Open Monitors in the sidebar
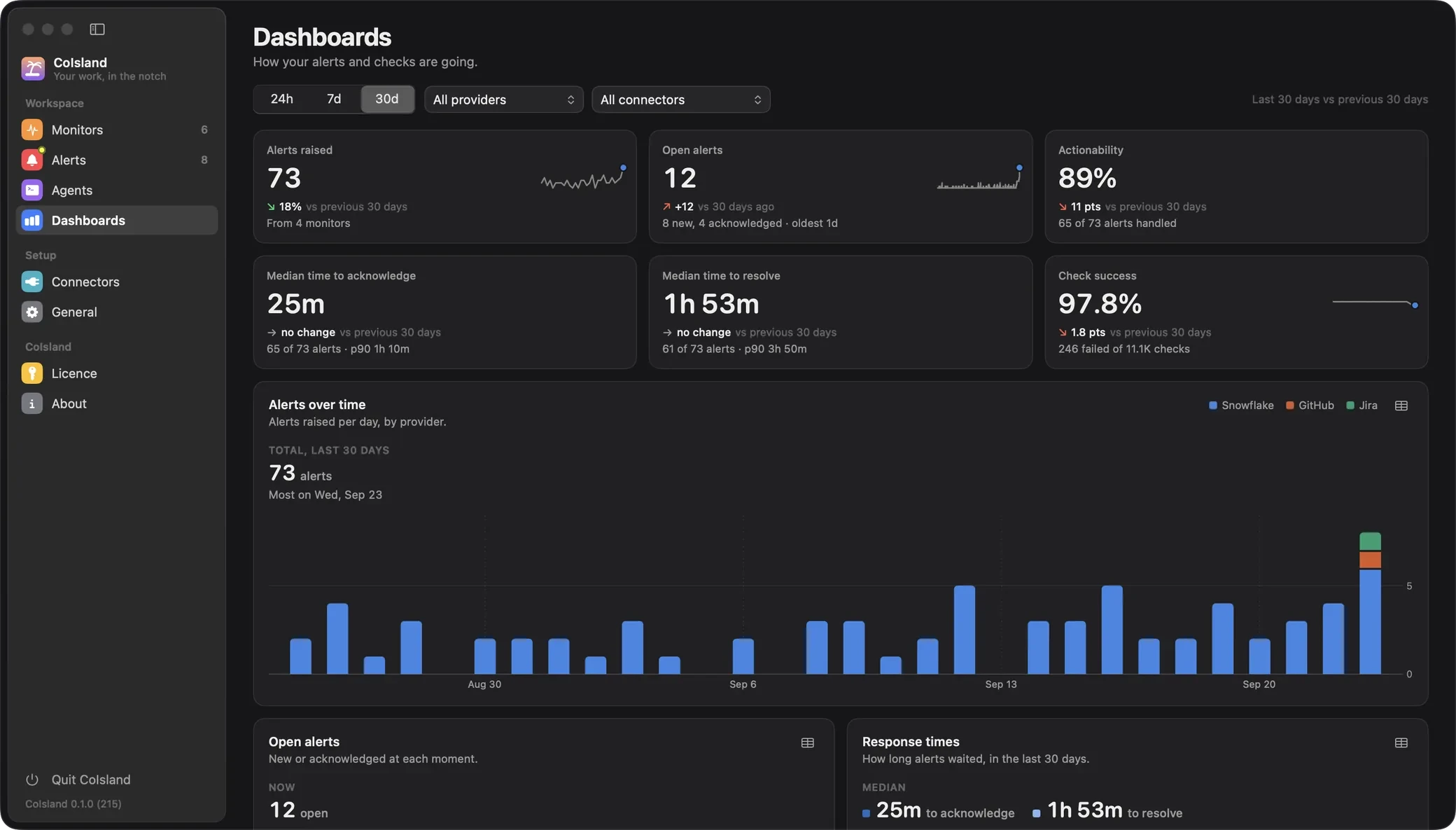The height and width of the screenshot is (830, 1456). coord(116,130)
